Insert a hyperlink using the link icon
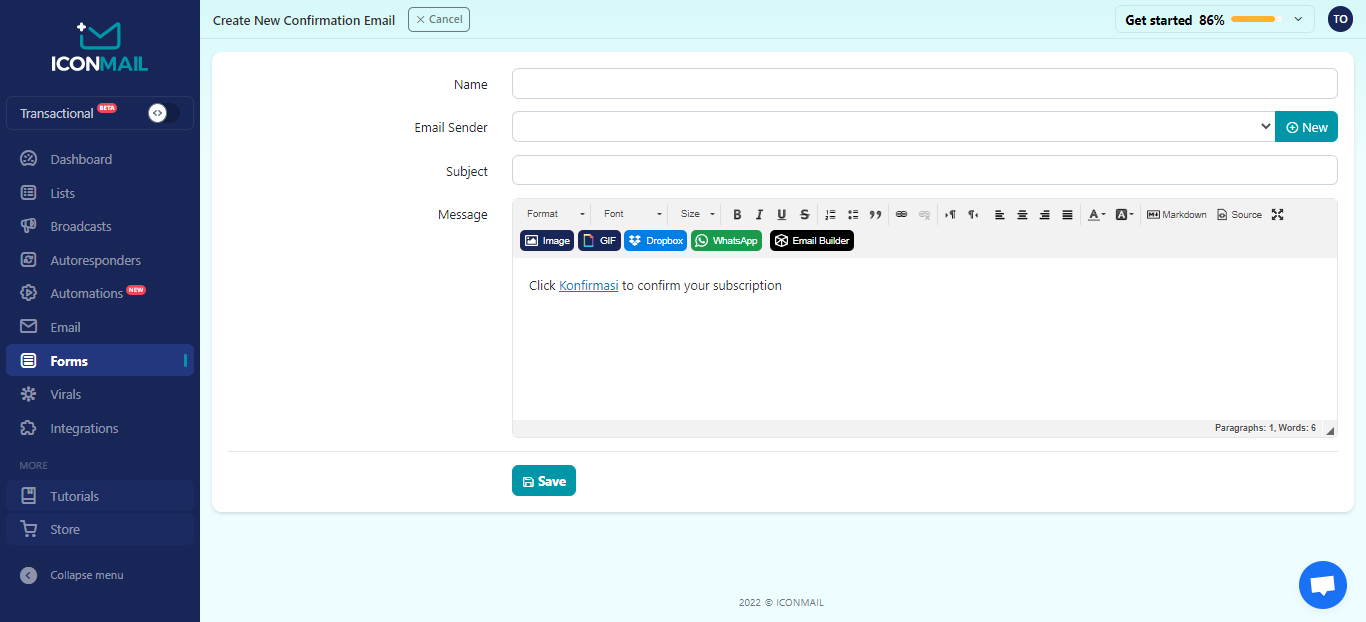 coord(901,215)
